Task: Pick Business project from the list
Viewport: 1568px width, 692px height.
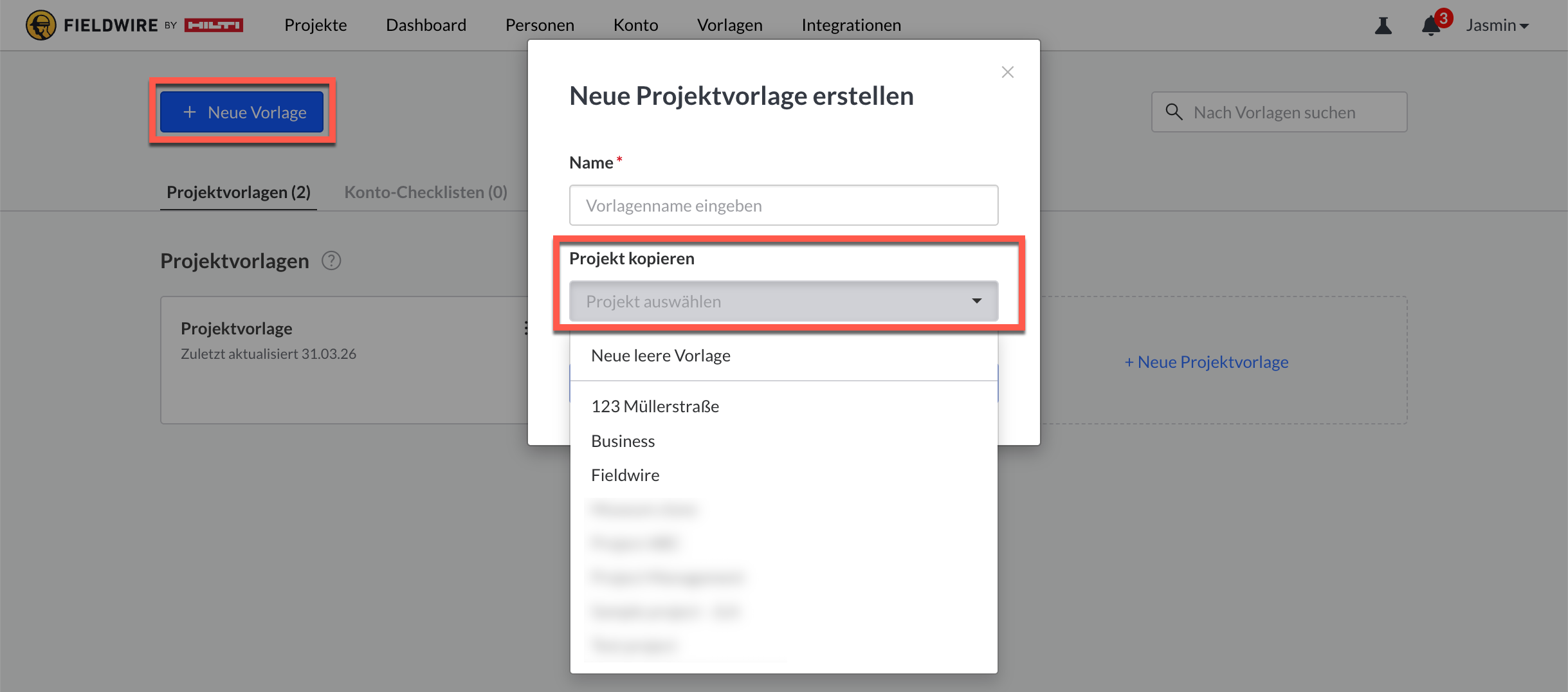Action: click(x=623, y=441)
